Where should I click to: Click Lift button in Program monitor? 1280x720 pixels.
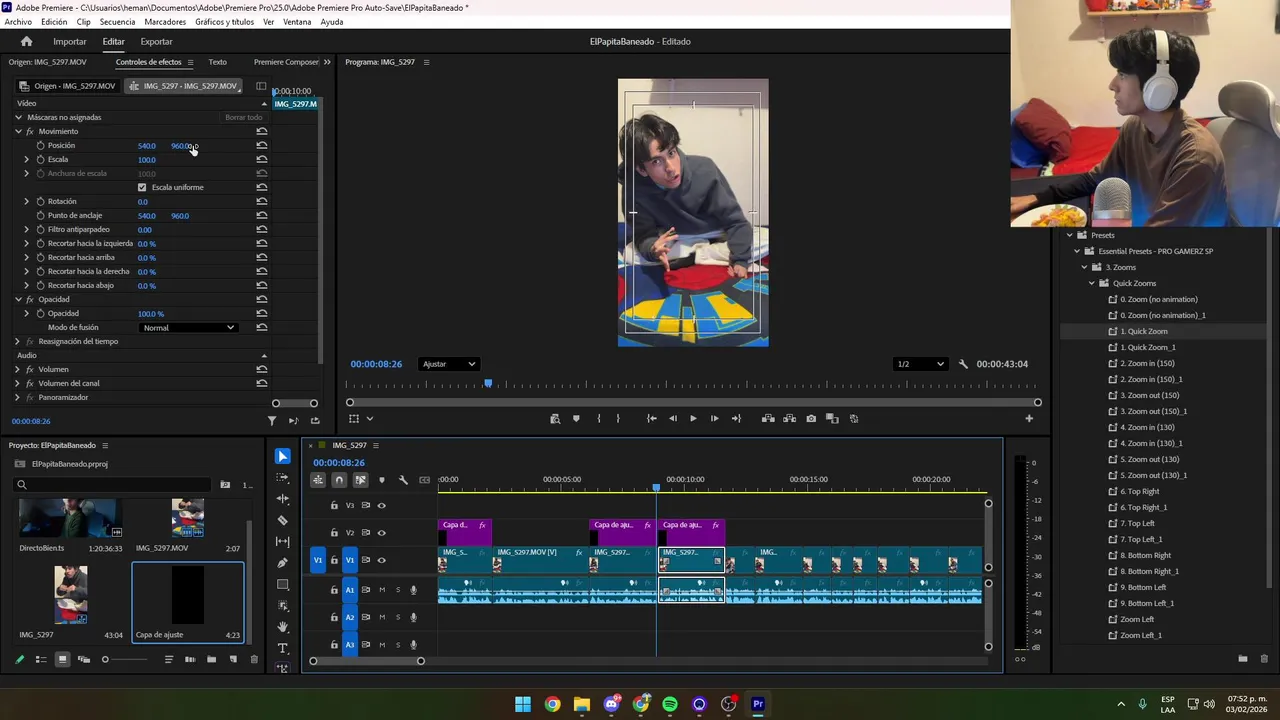click(768, 419)
